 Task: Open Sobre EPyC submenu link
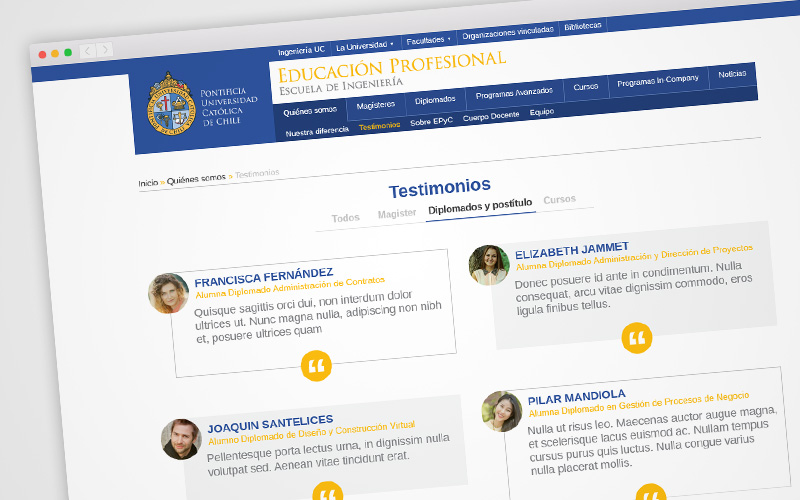point(431,121)
